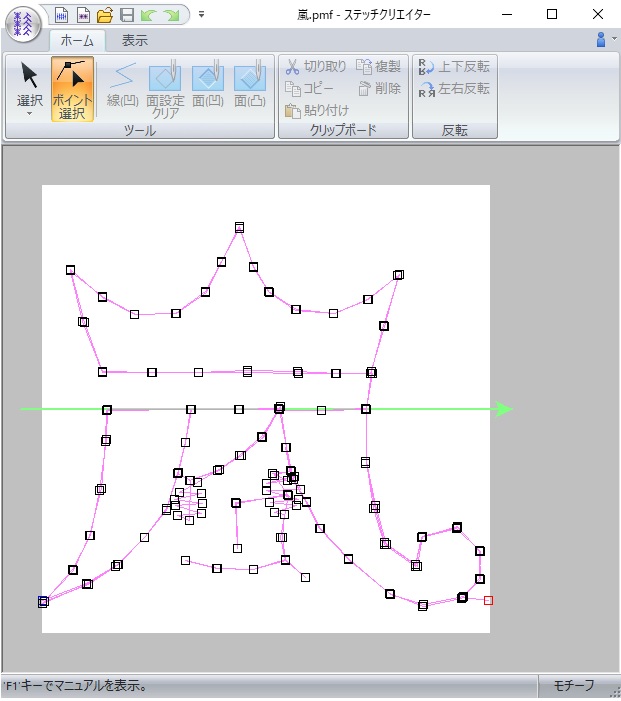The width and height of the screenshot is (621, 701).
Task: Click 貼り付け paste button
Action: [317, 110]
